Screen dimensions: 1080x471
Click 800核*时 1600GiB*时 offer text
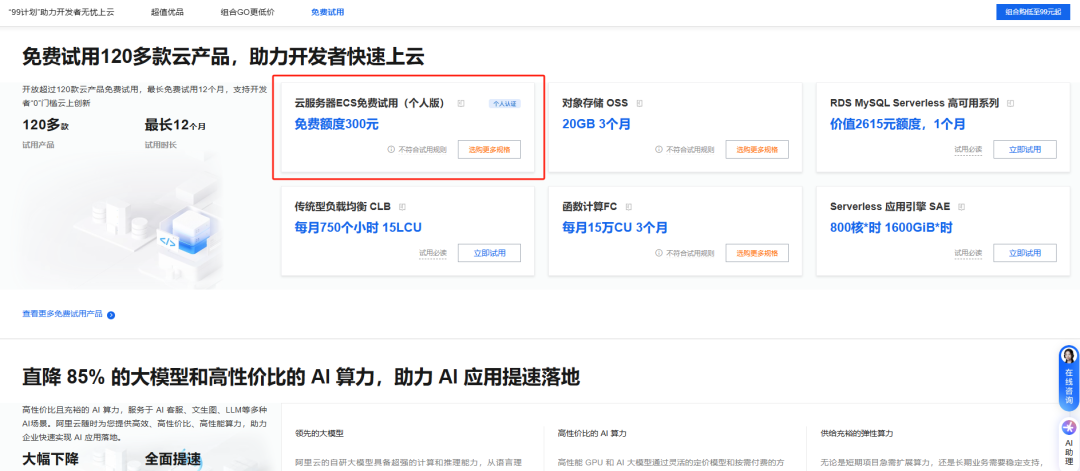pyautogui.click(x=891, y=228)
